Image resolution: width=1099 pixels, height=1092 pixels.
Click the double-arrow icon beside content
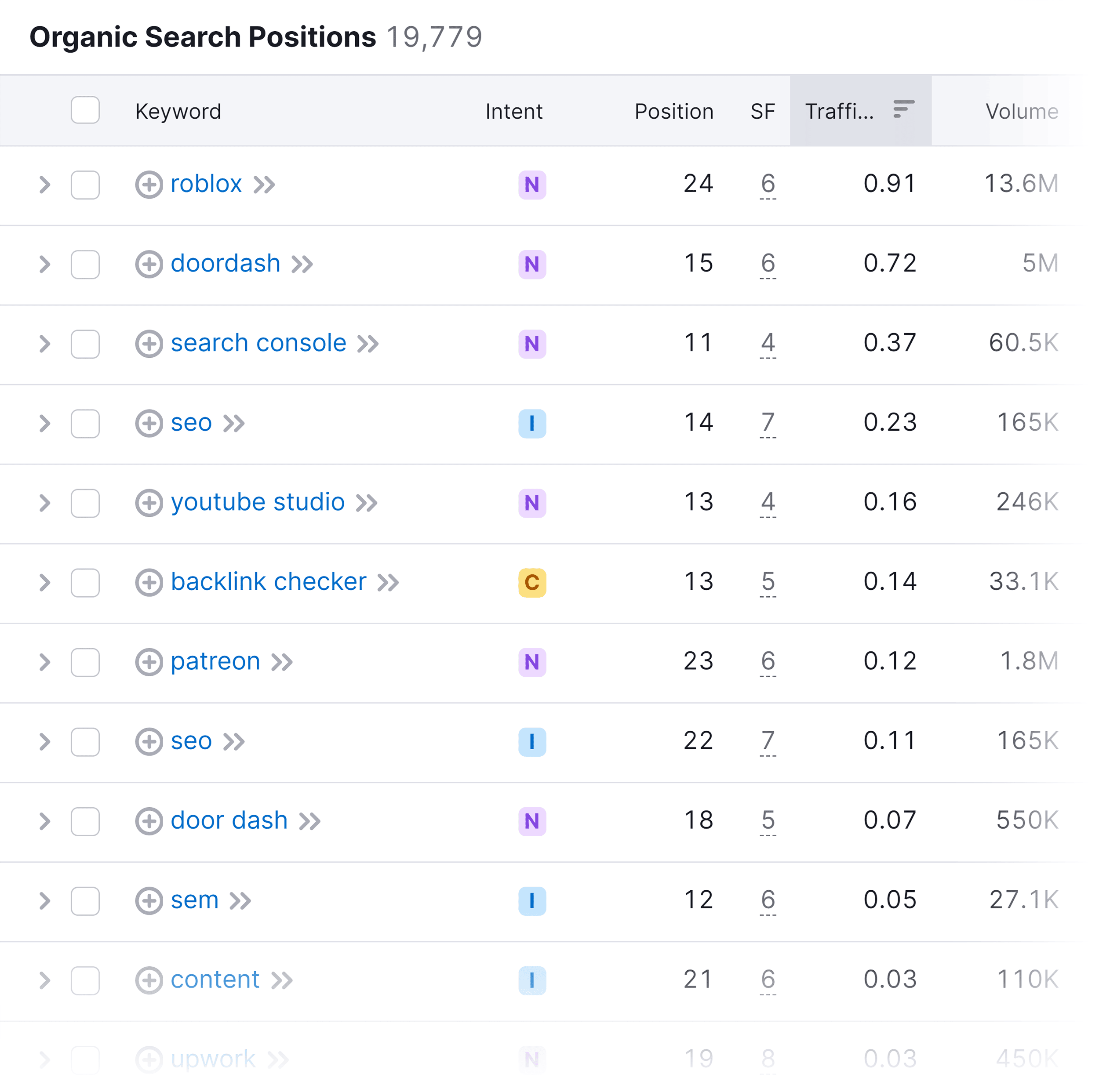coord(282,980)
